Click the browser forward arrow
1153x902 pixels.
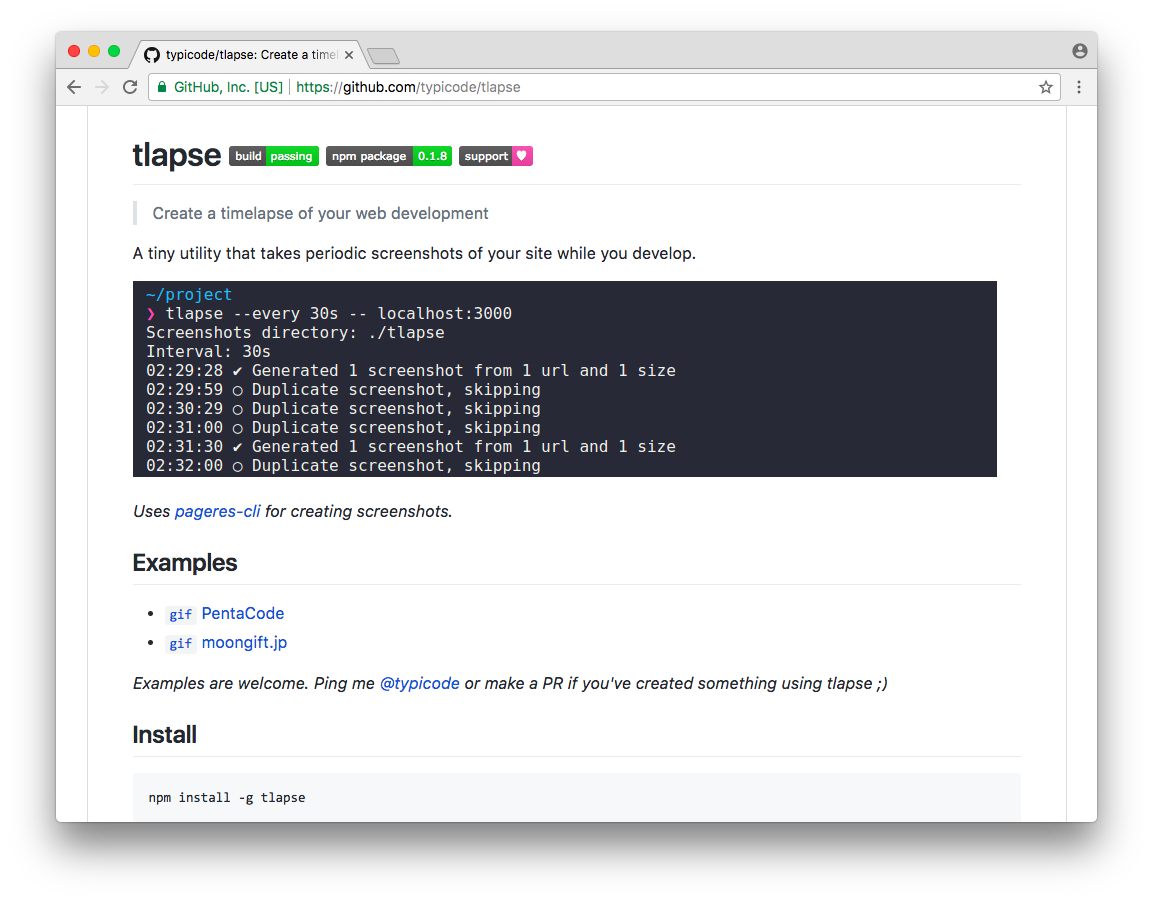101,87
